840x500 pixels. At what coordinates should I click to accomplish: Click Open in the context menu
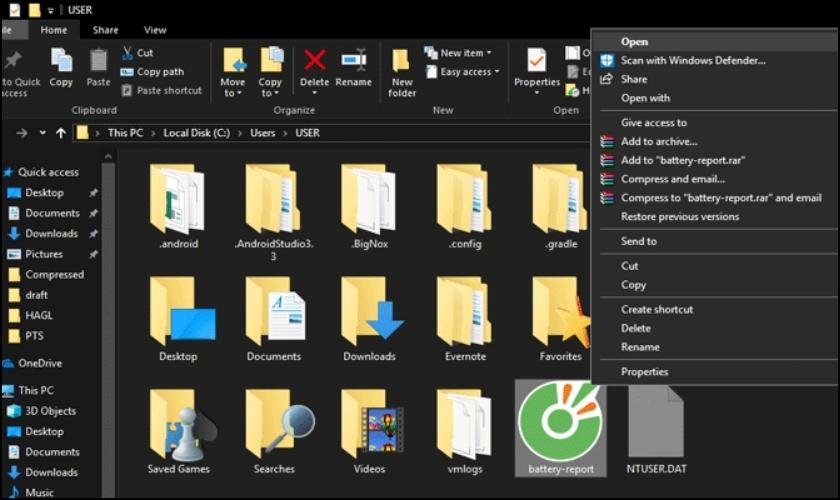(x=715, y=41)
